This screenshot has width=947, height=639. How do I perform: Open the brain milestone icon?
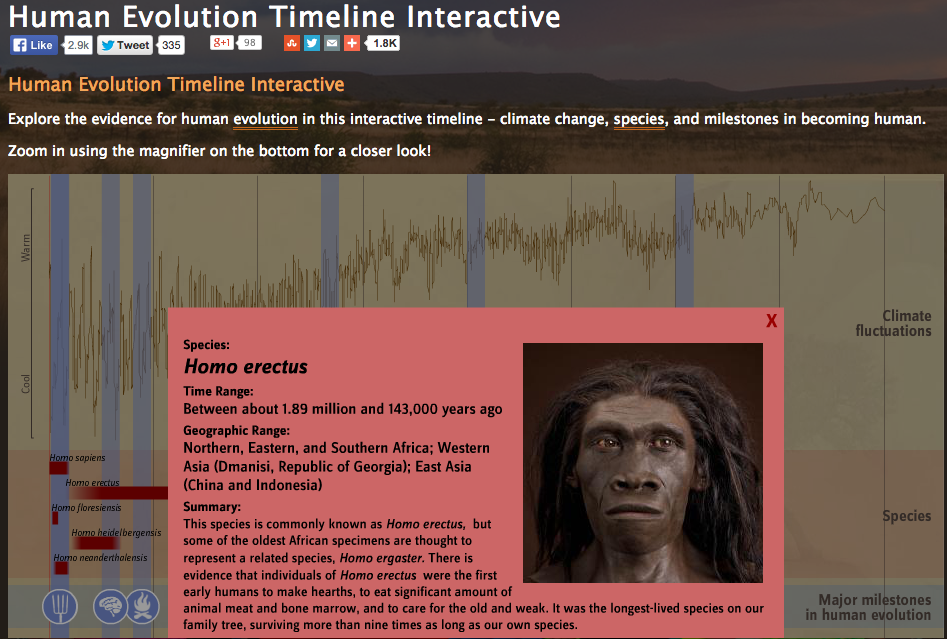click(110, 606)
